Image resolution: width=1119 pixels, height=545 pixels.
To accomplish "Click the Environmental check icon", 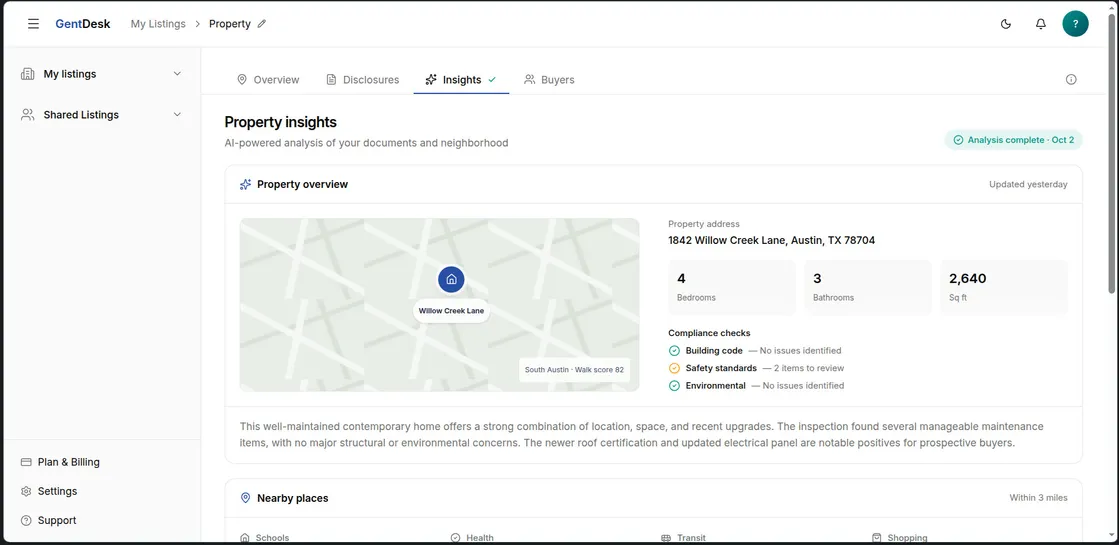I will tap(674, 386).
